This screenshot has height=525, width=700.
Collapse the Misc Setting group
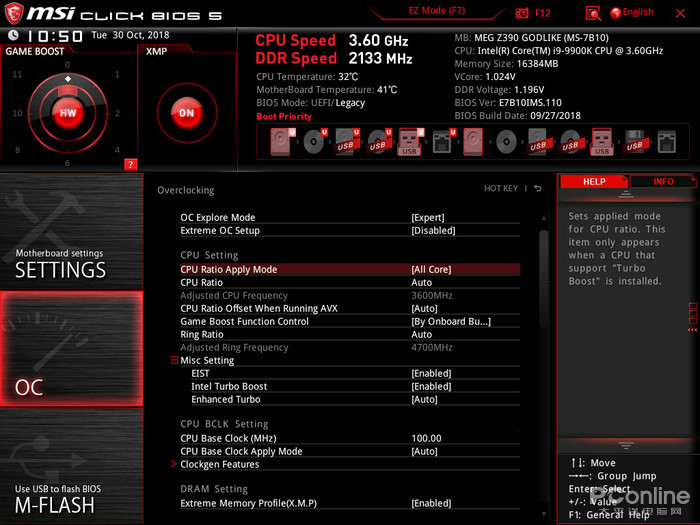click(x=174, y=360)
